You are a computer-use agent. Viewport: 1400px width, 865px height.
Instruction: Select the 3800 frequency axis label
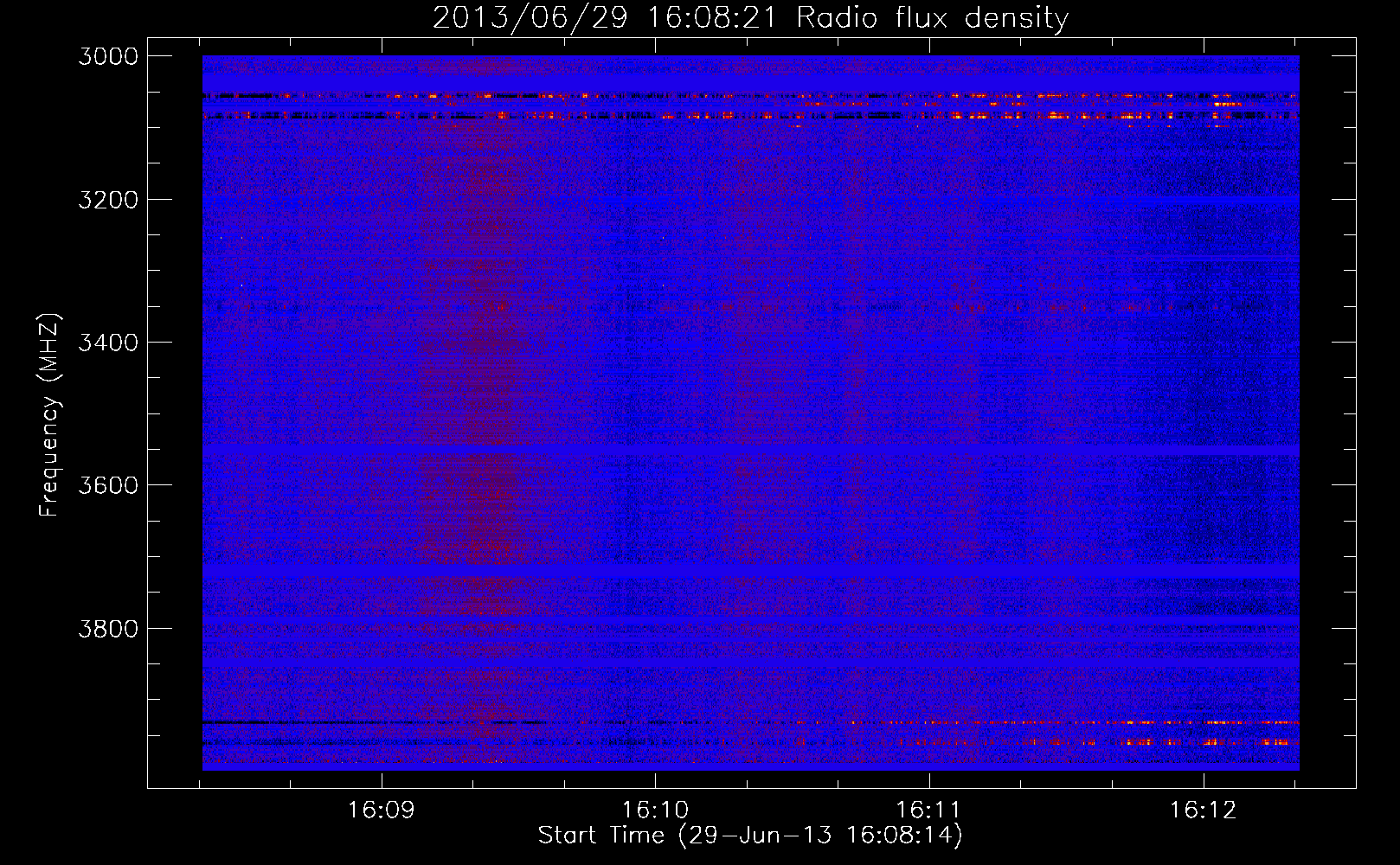click(x=108, y=628)
